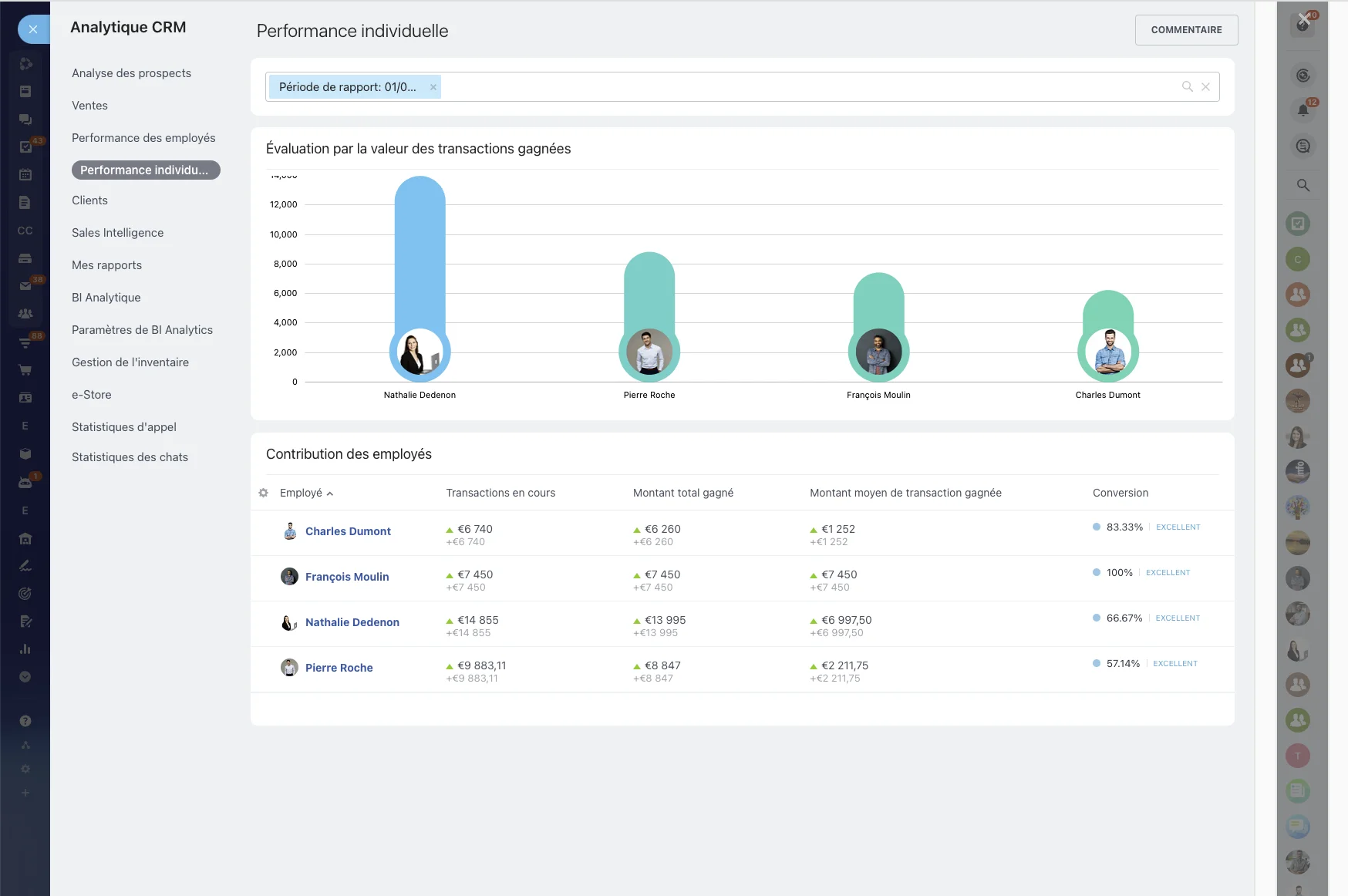
Task: Open the calendar icon in left sidebar
Action: coord(25,175)
